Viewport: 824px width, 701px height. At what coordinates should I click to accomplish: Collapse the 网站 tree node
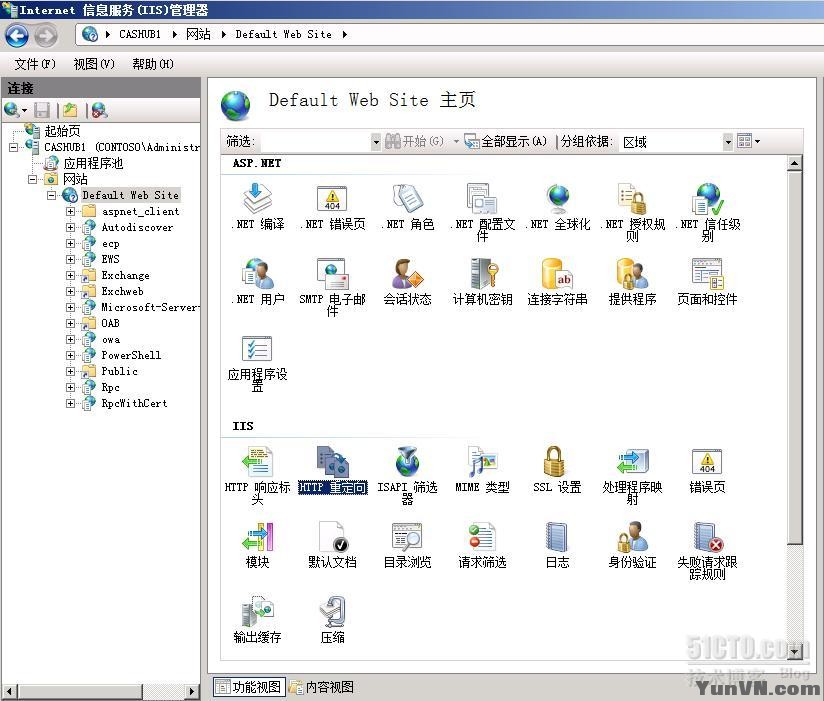32,179
